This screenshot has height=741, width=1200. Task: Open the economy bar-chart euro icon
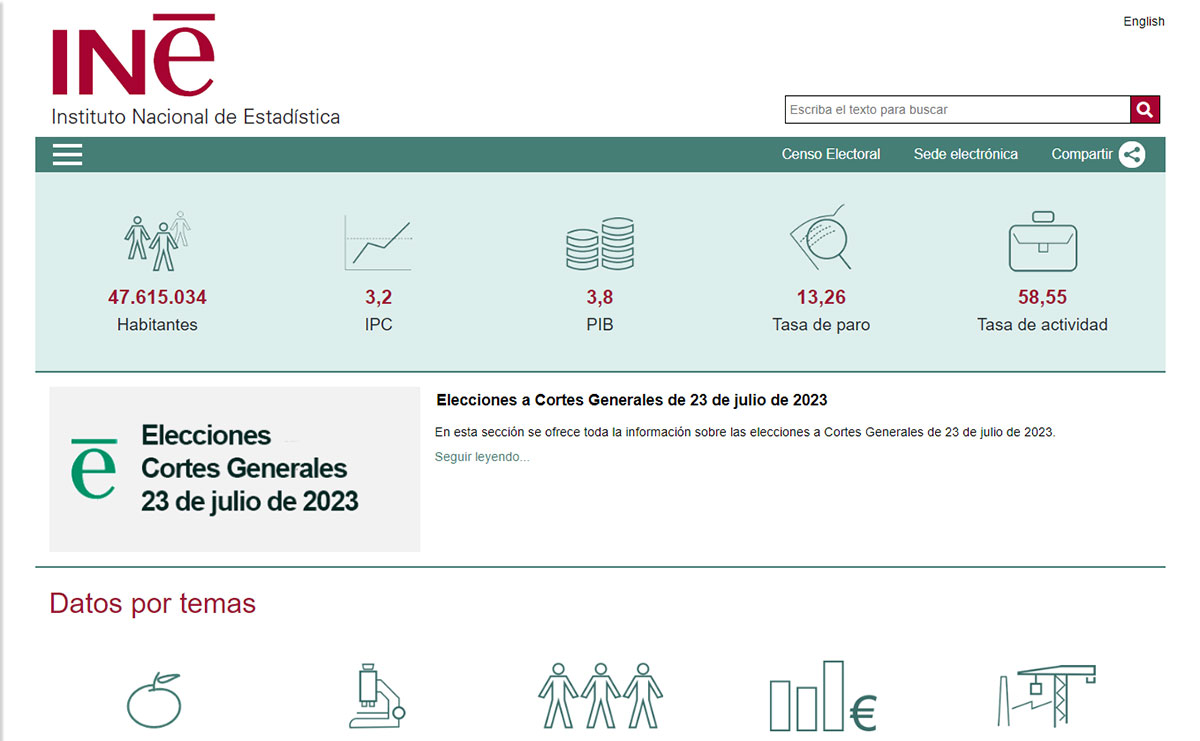(x=821, y=695)
